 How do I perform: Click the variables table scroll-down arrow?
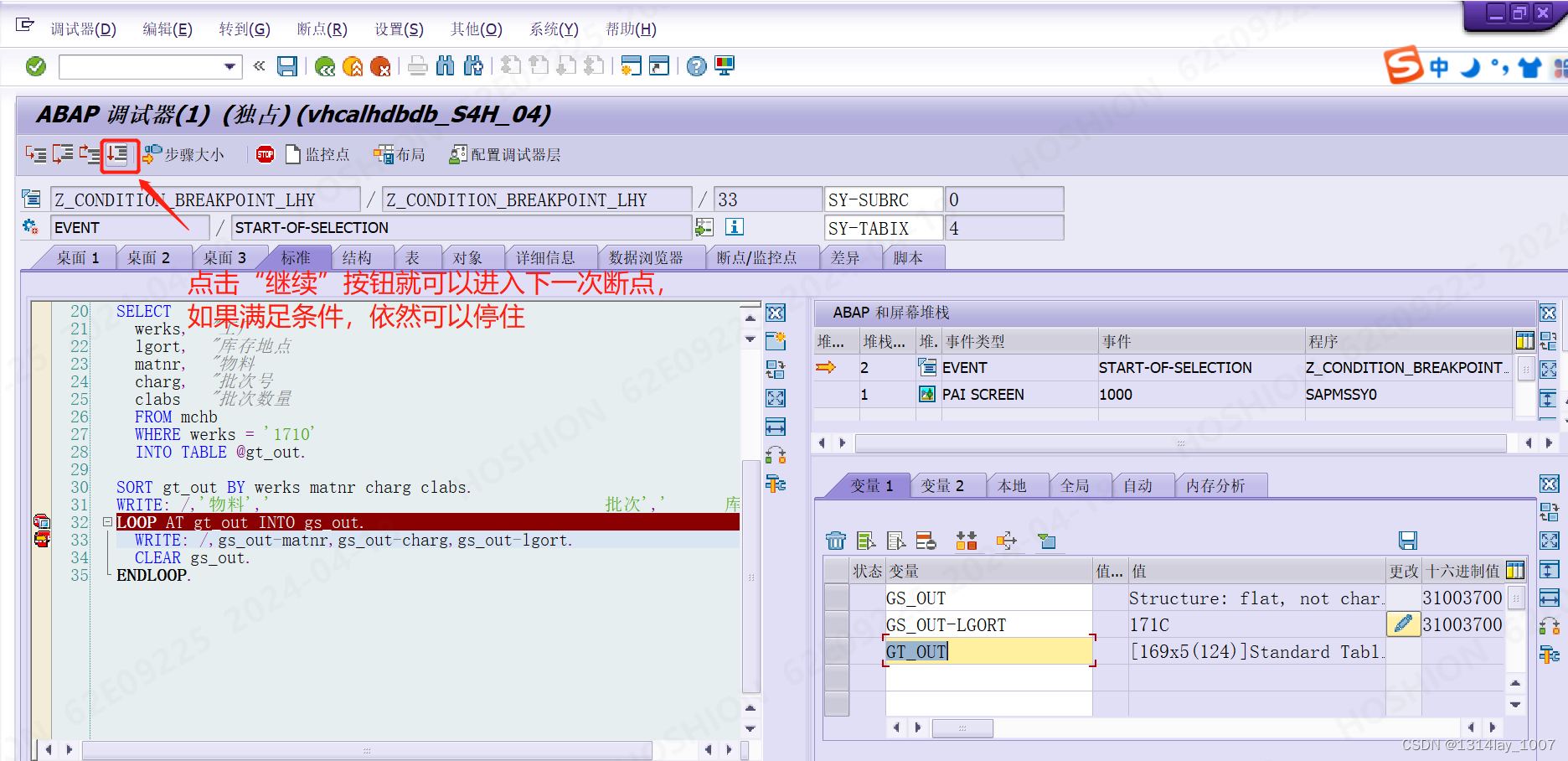1515,704
